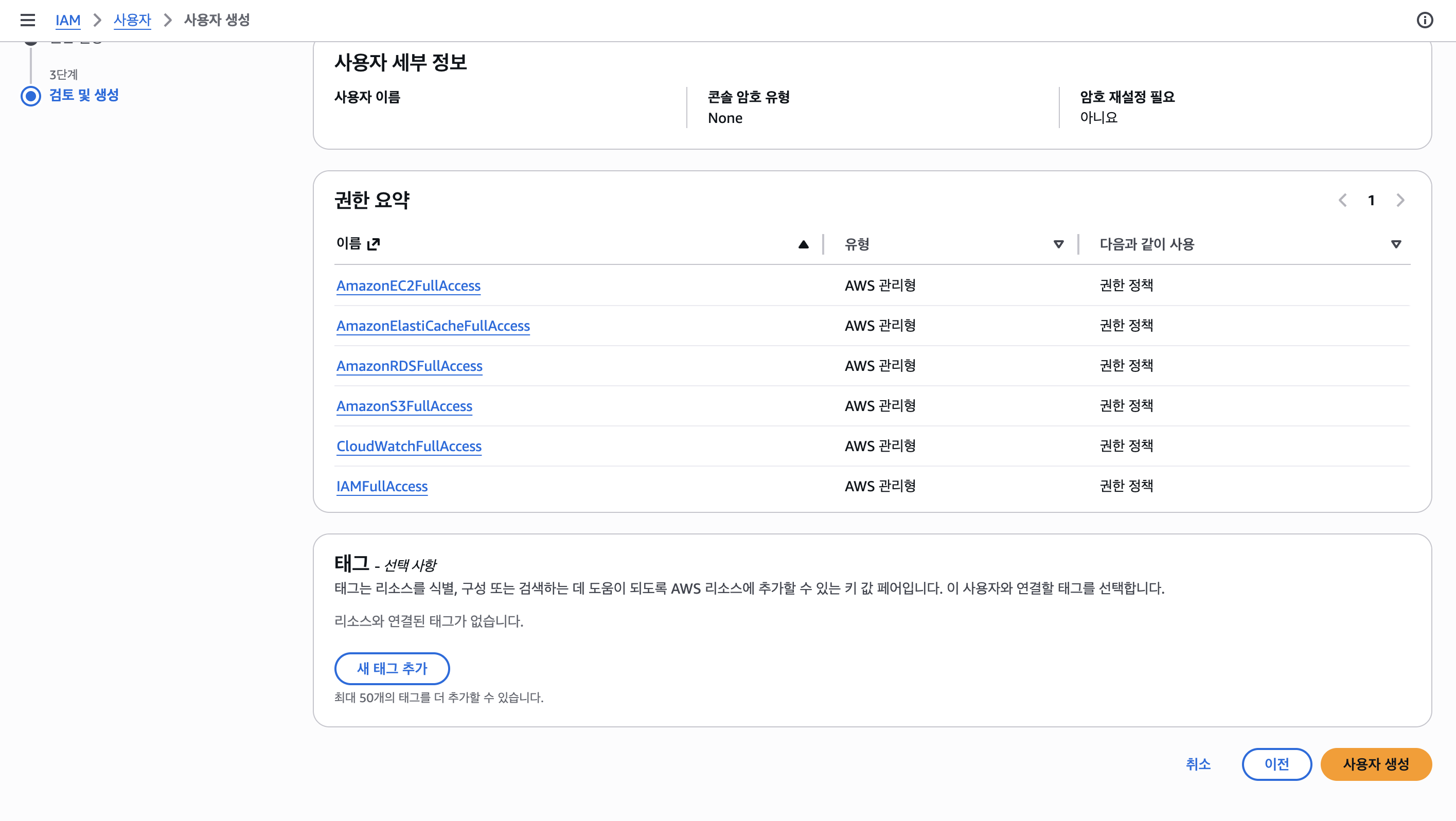
Task: Select page number 1 in pagination
Action: coord(1371,200)
